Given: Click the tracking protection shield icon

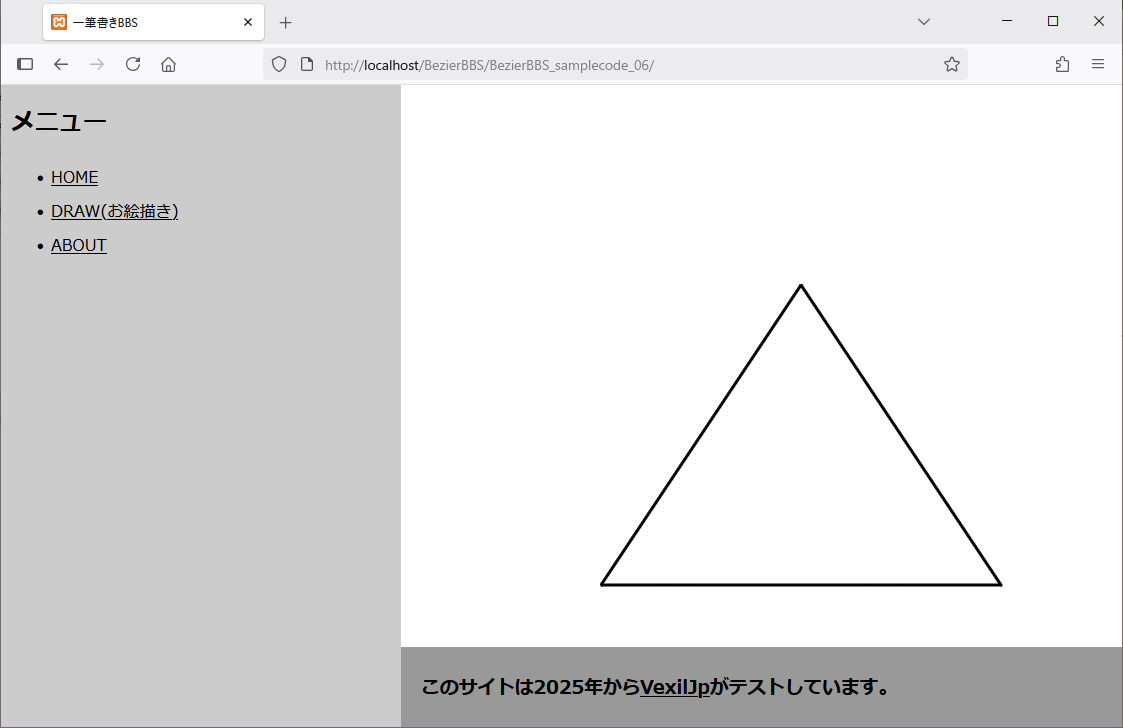Looking at the screenshot, I should pyautogui.click(x=278, y=64).
